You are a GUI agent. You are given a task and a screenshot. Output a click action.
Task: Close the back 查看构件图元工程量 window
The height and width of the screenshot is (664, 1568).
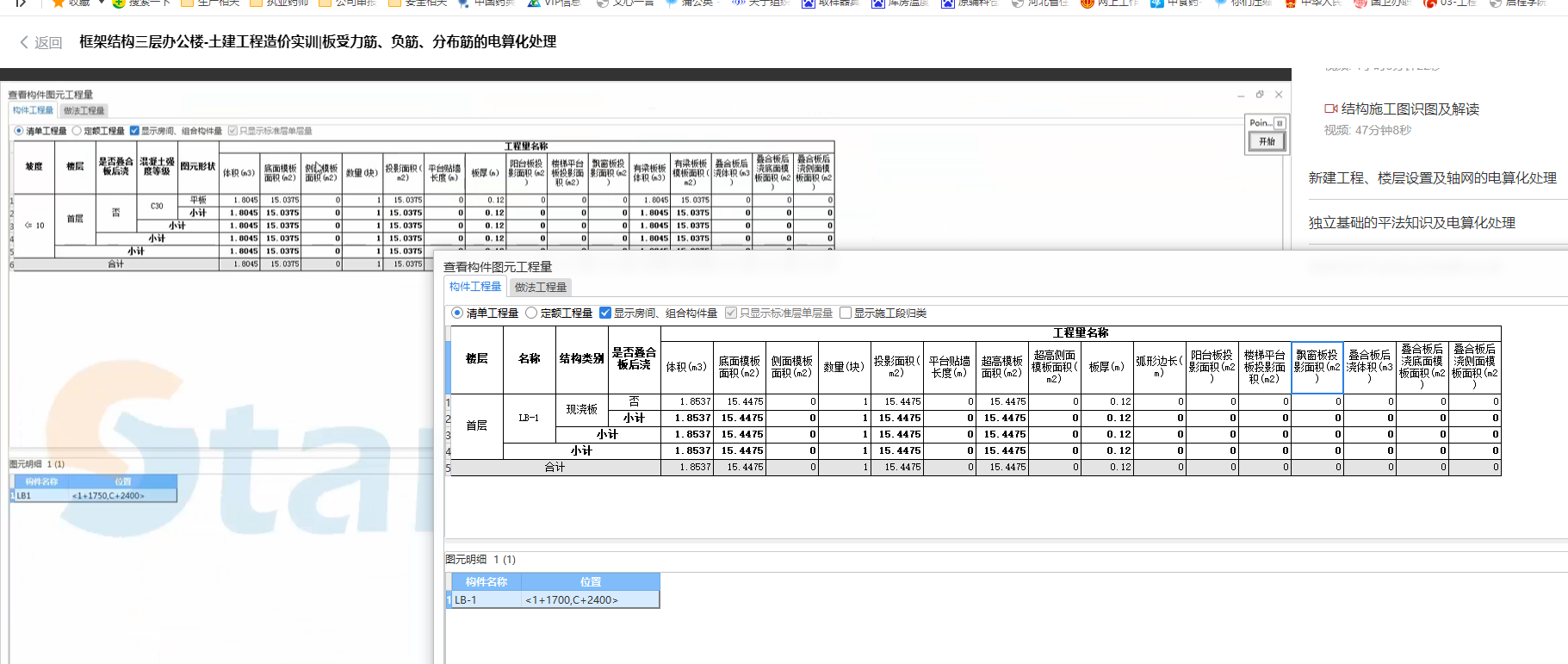coord(1279,95)
